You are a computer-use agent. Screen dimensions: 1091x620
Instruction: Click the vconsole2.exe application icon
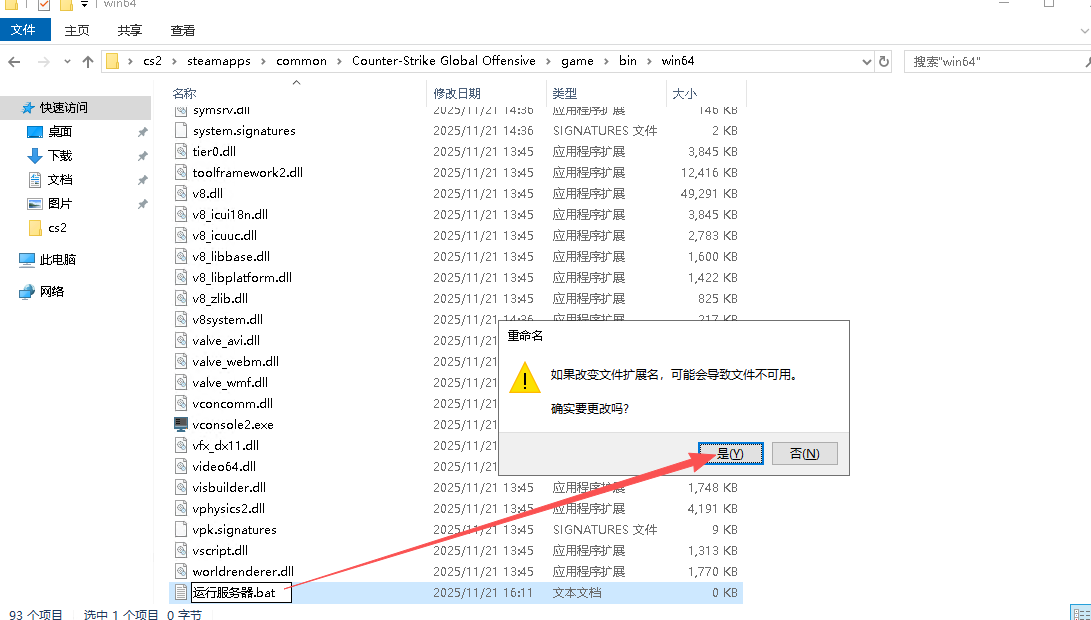click(x=181, y=425)
